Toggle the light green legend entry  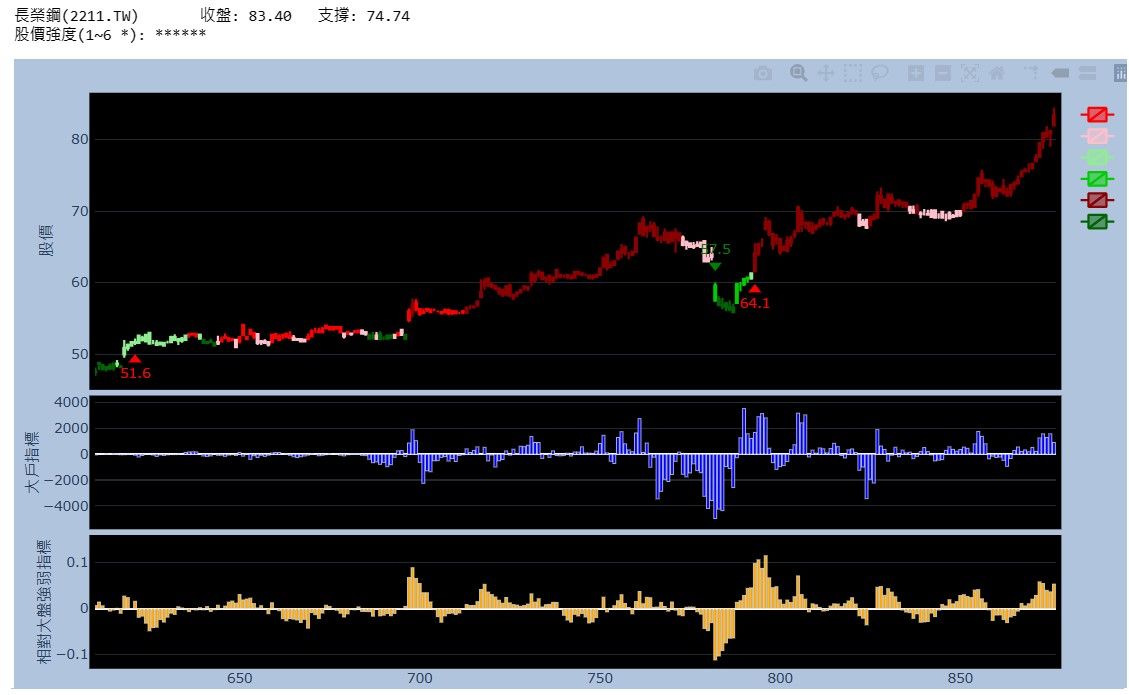click(x=1097, y=157)
